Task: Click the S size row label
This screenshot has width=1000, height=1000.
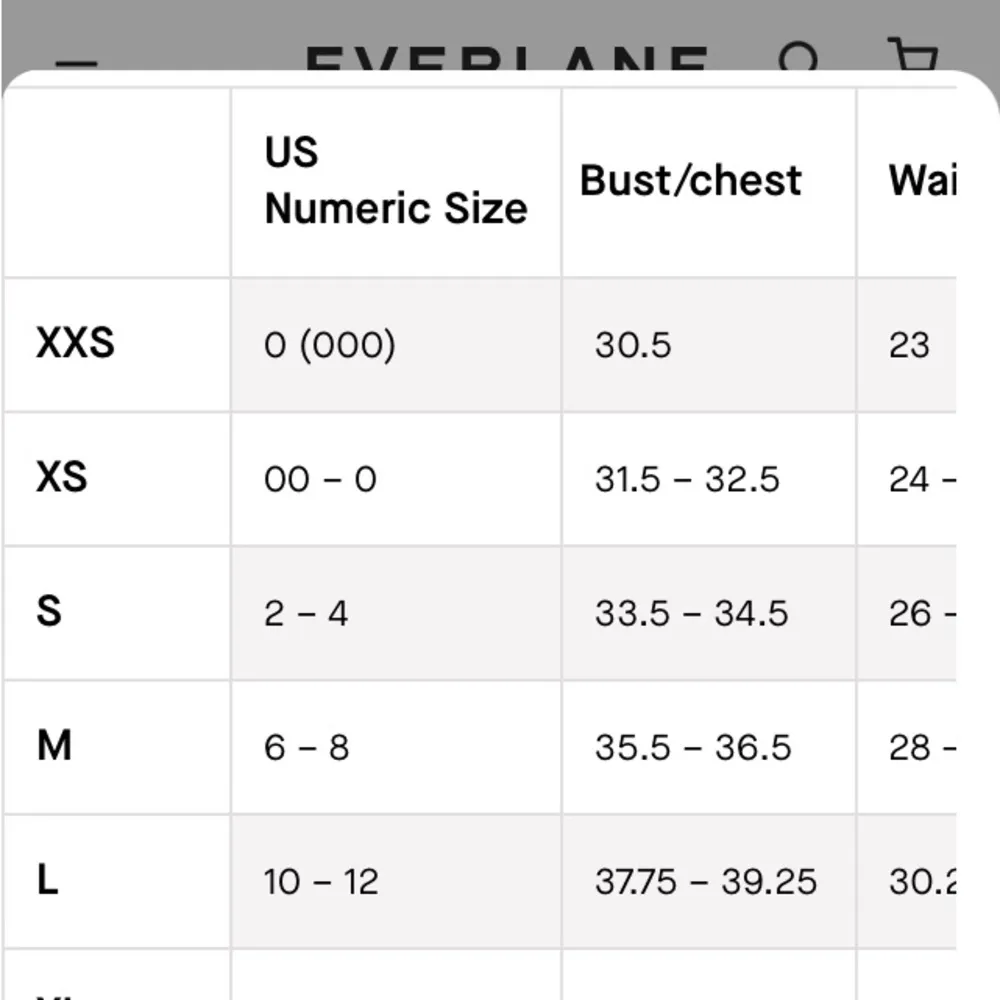Action: pos(49,612)
